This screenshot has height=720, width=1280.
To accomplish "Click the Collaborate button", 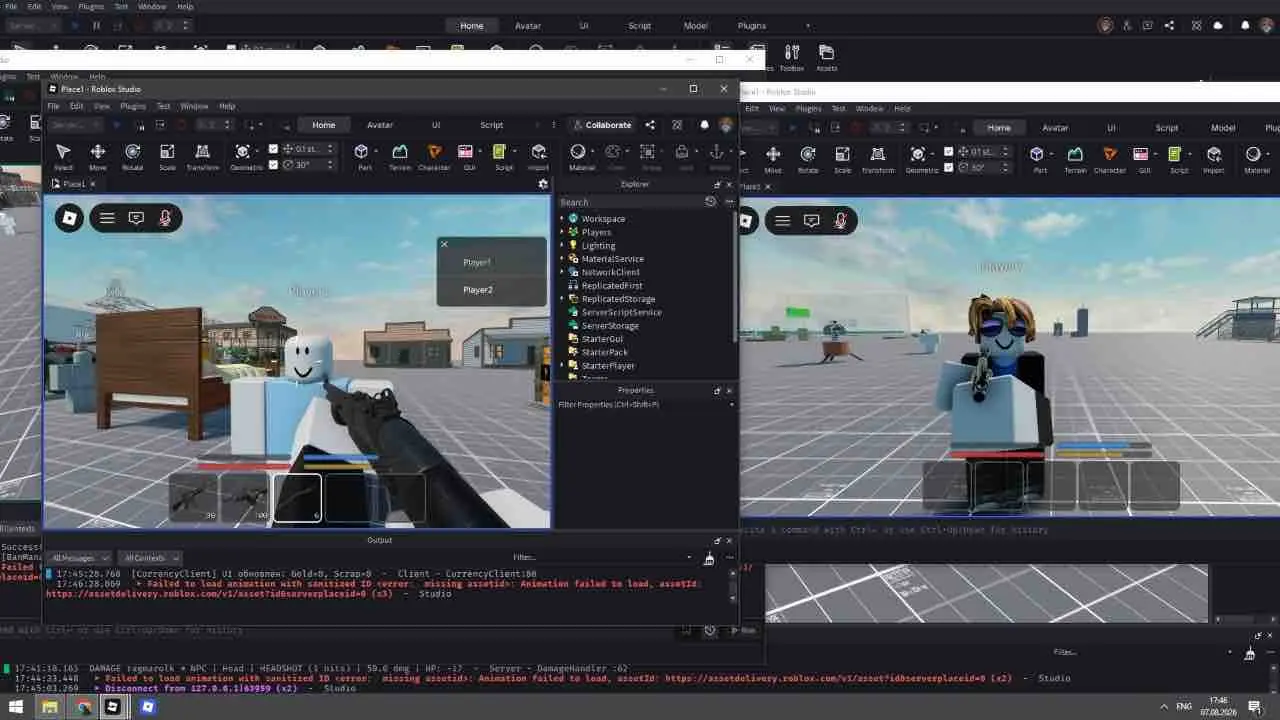I will 602,125.
